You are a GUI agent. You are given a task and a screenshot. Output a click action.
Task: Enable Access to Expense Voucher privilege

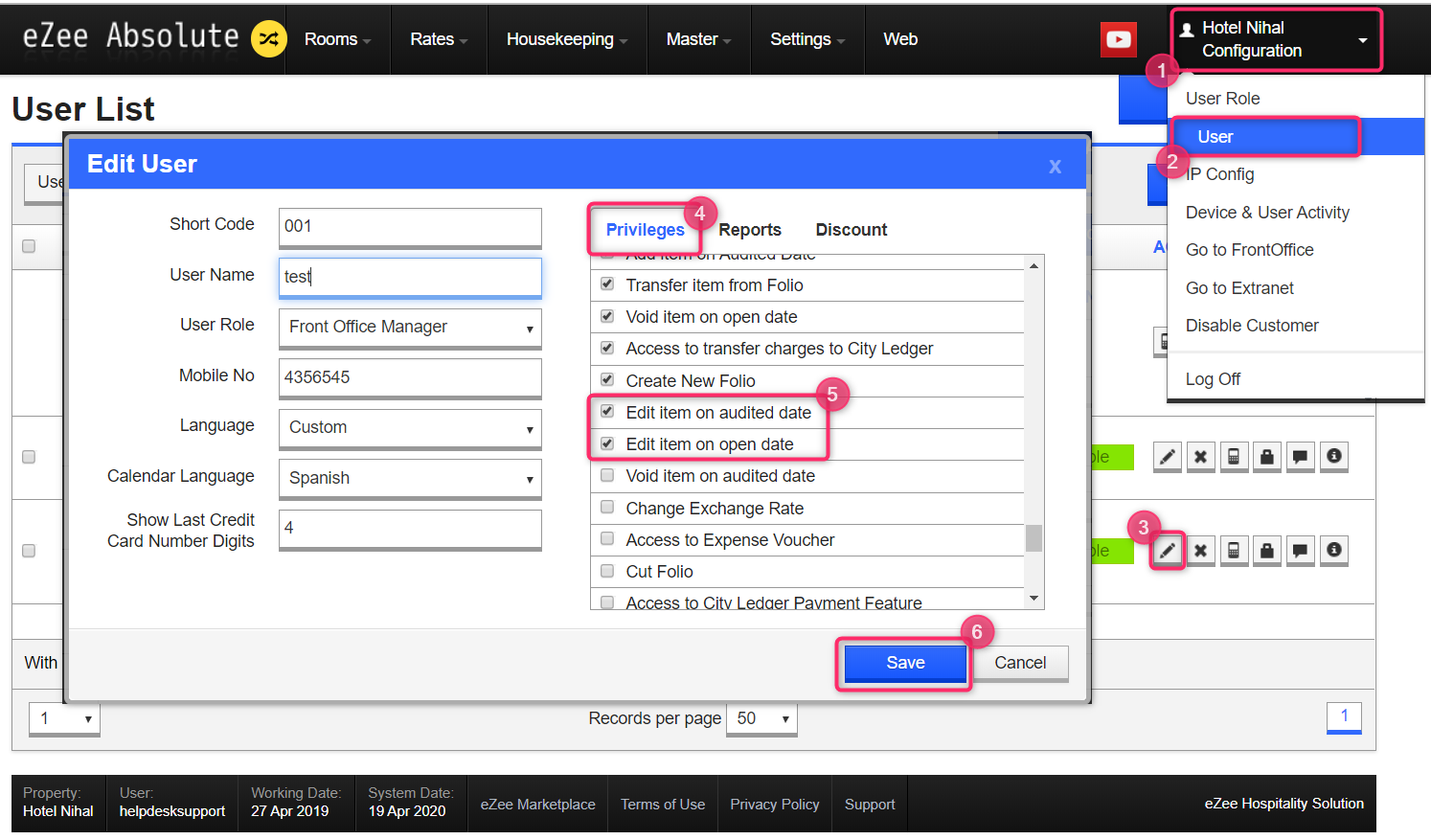click(x=607, y=539)
